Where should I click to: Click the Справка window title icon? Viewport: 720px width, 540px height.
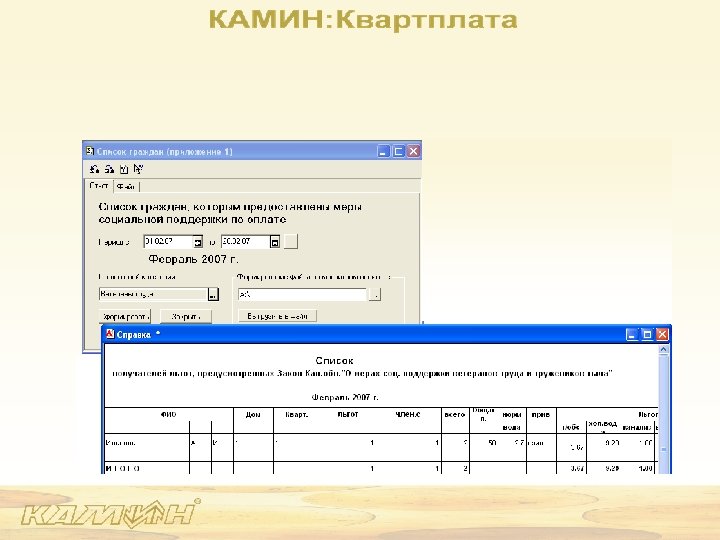(x=110, y=334)
